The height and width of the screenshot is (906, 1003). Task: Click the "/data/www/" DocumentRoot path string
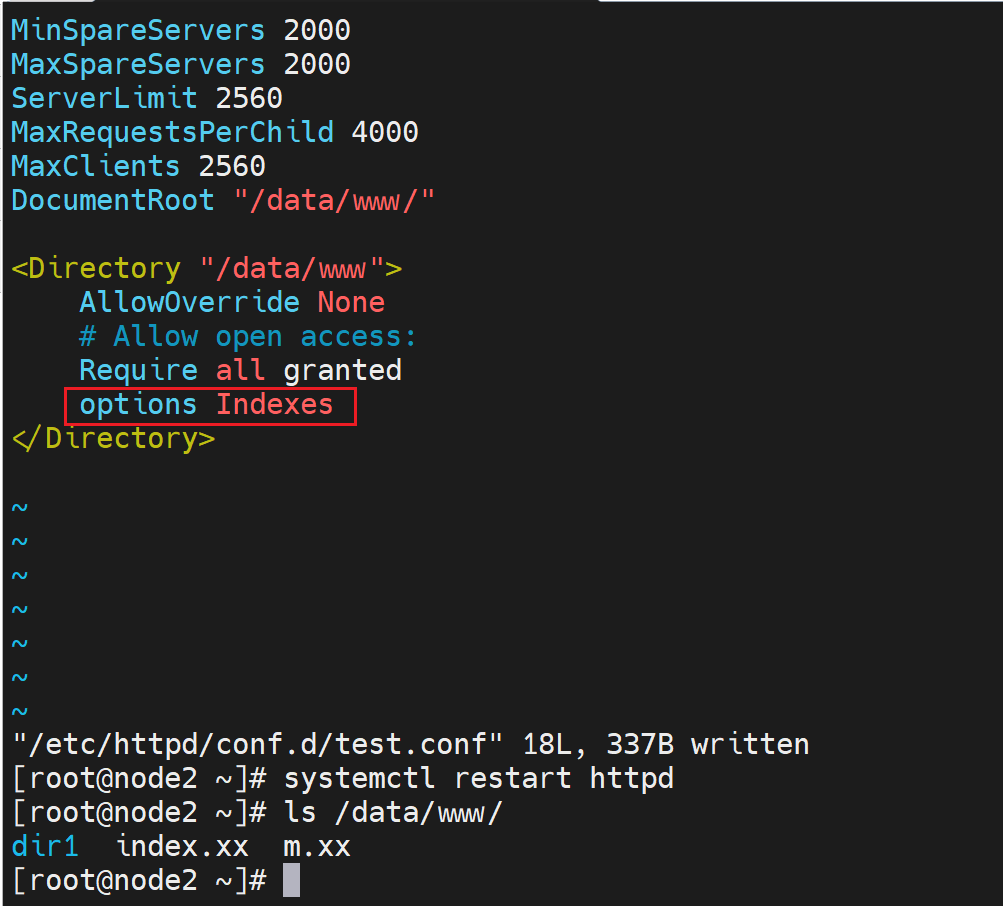coord(334,200)
